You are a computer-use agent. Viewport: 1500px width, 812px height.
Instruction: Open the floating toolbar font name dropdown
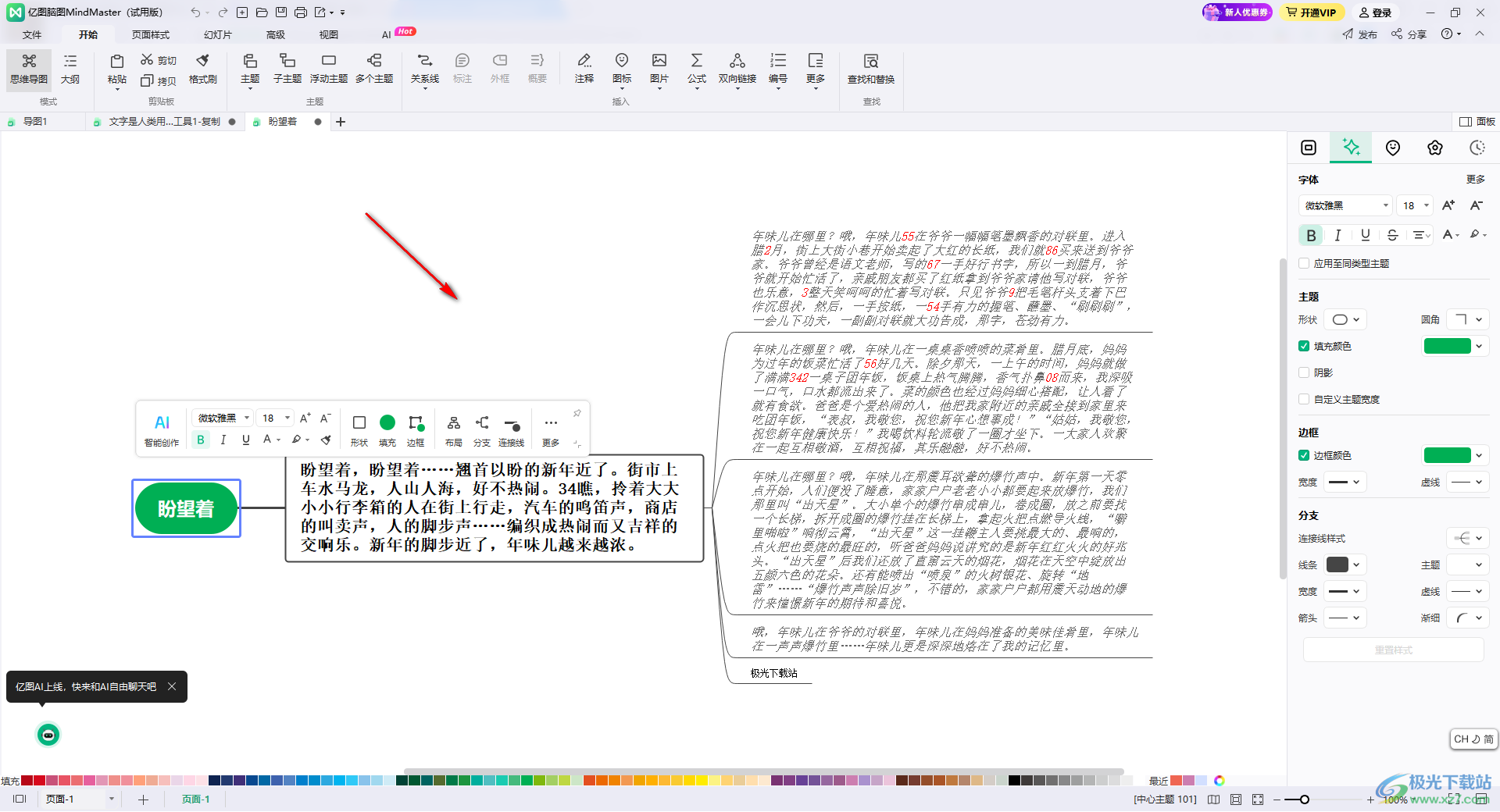click(x=223, y=418)
